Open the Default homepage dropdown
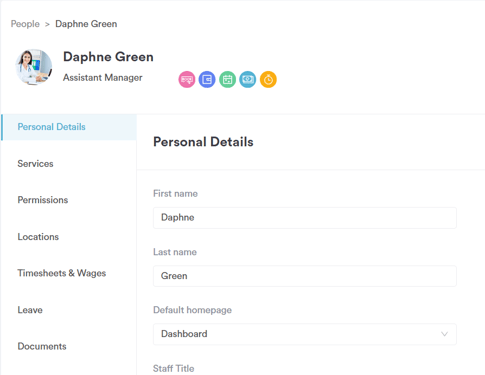The image size is (485, 375). tap(305, 334)
